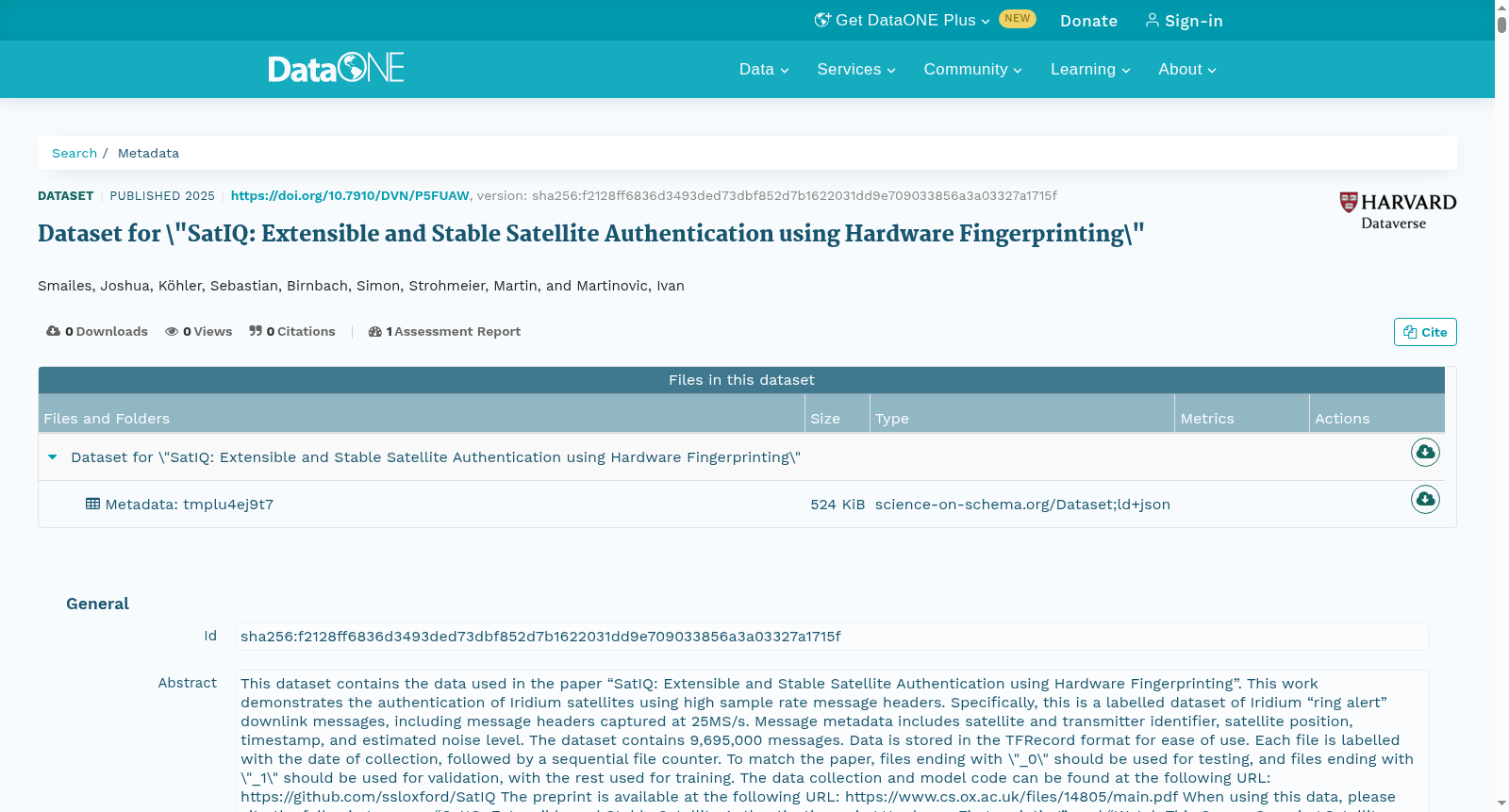Click the Metadata breadcrumb text
The image size is (1509, 812).
point(148,153)
